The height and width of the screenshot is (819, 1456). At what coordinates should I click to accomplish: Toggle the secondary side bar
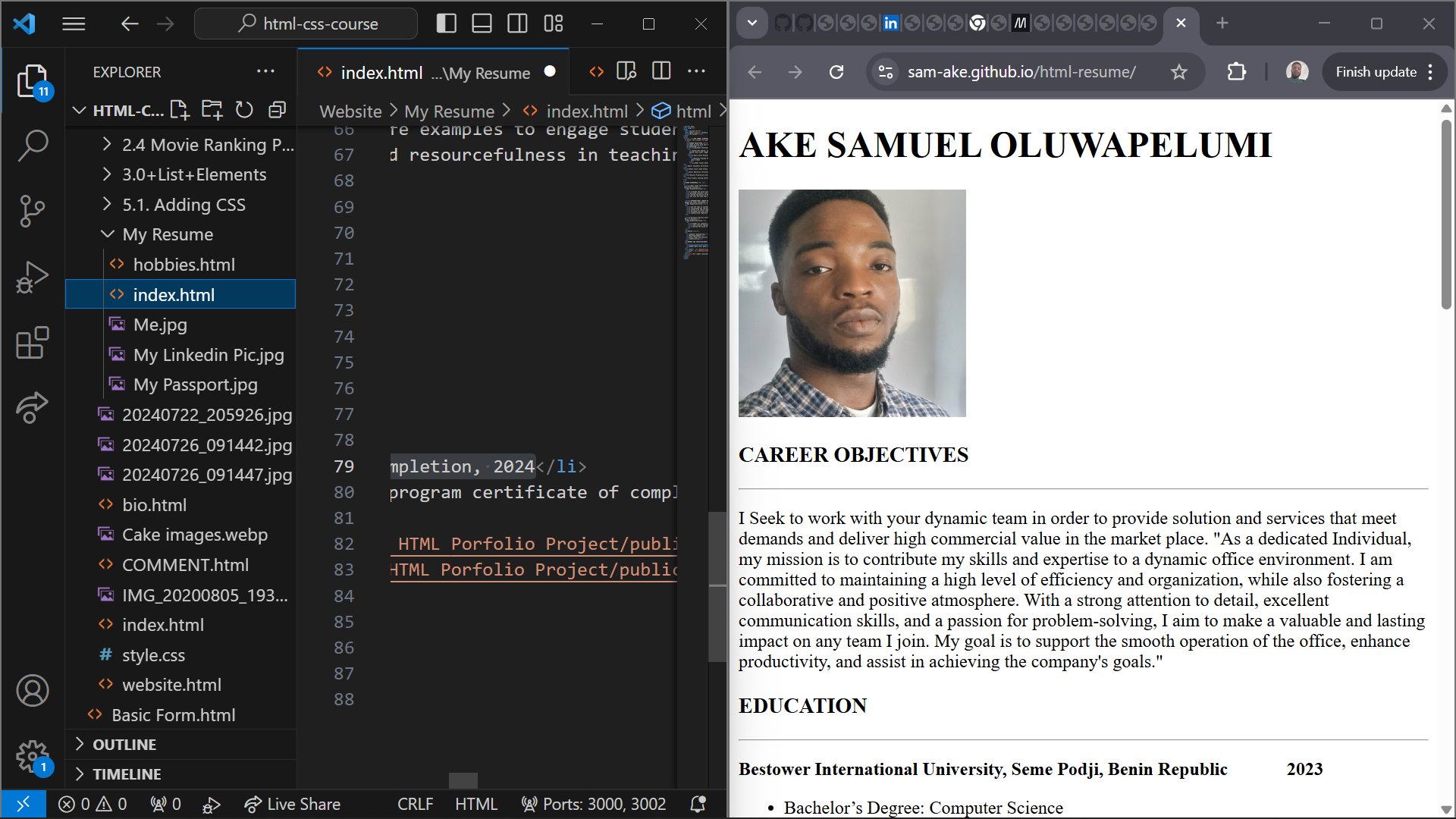pyautogui.click(x=518, y=24)
